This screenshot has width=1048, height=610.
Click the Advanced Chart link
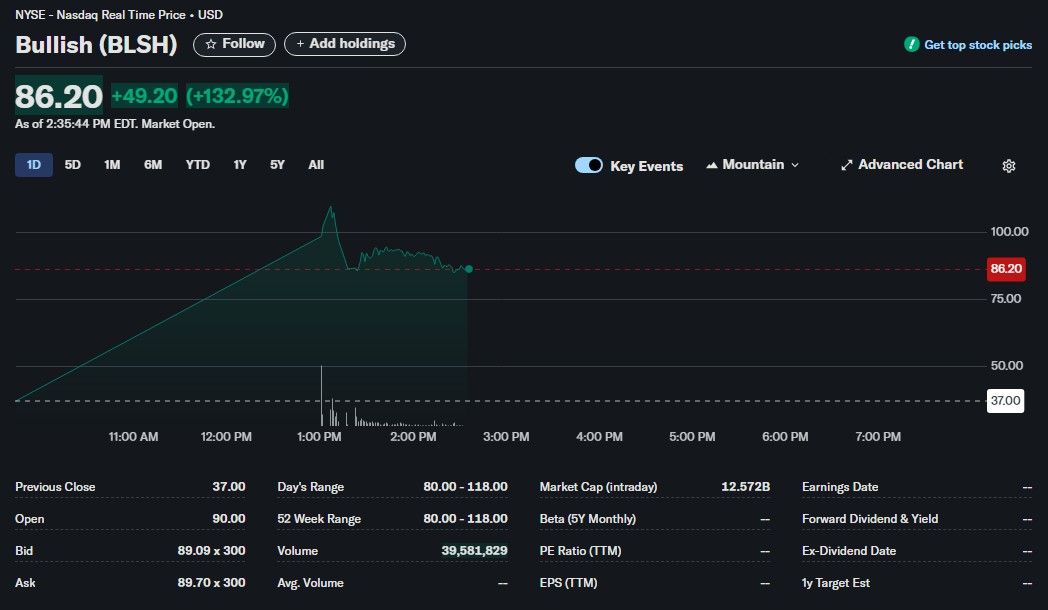910,164
